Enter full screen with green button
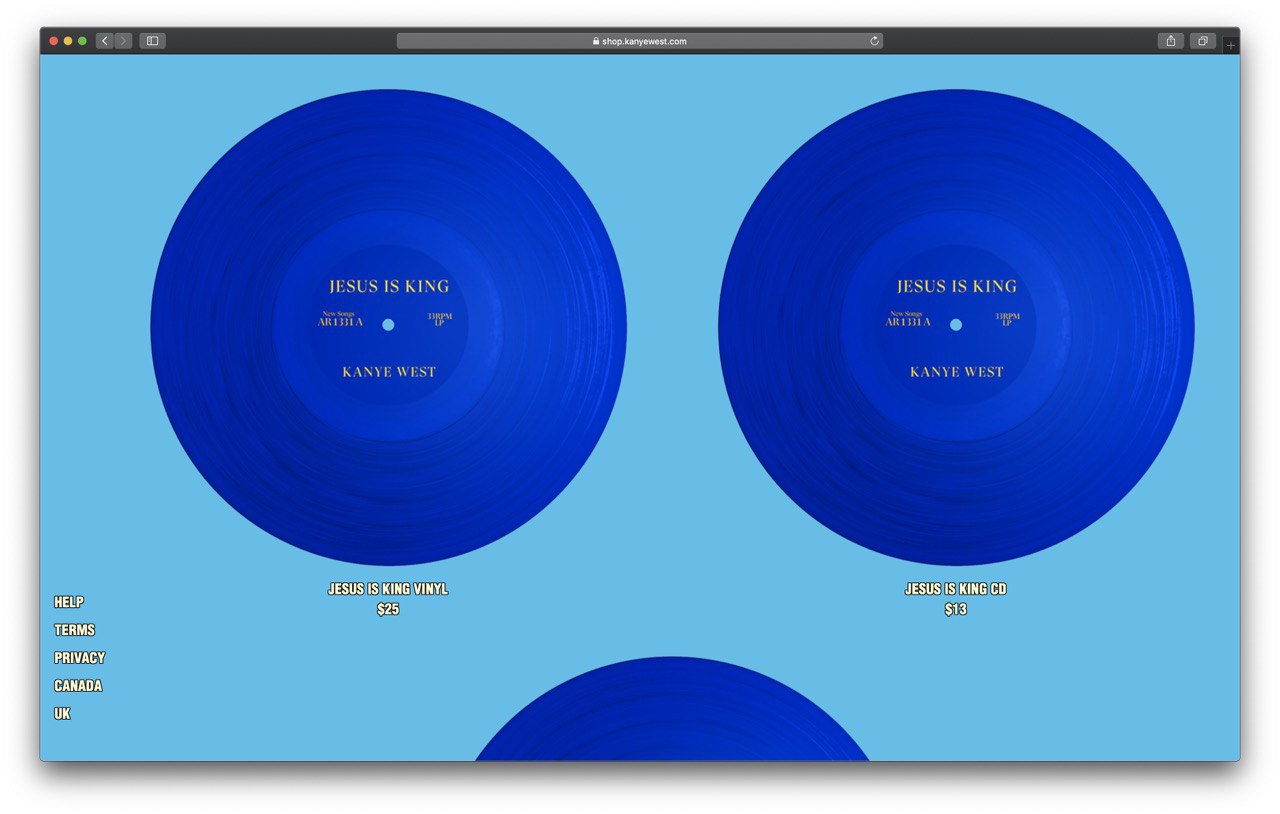 pos(82,41)
